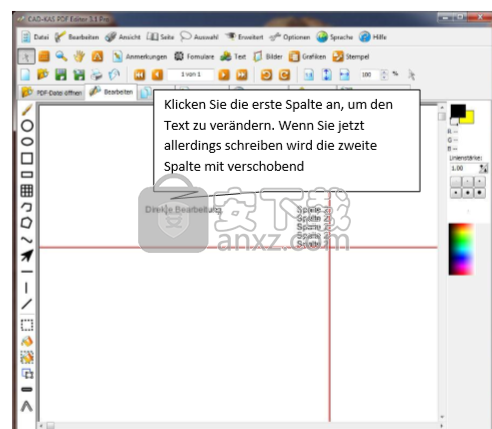Click the zoom percentage field showing 100
Viewport: 492px width, 429px height.
(369, 75)
